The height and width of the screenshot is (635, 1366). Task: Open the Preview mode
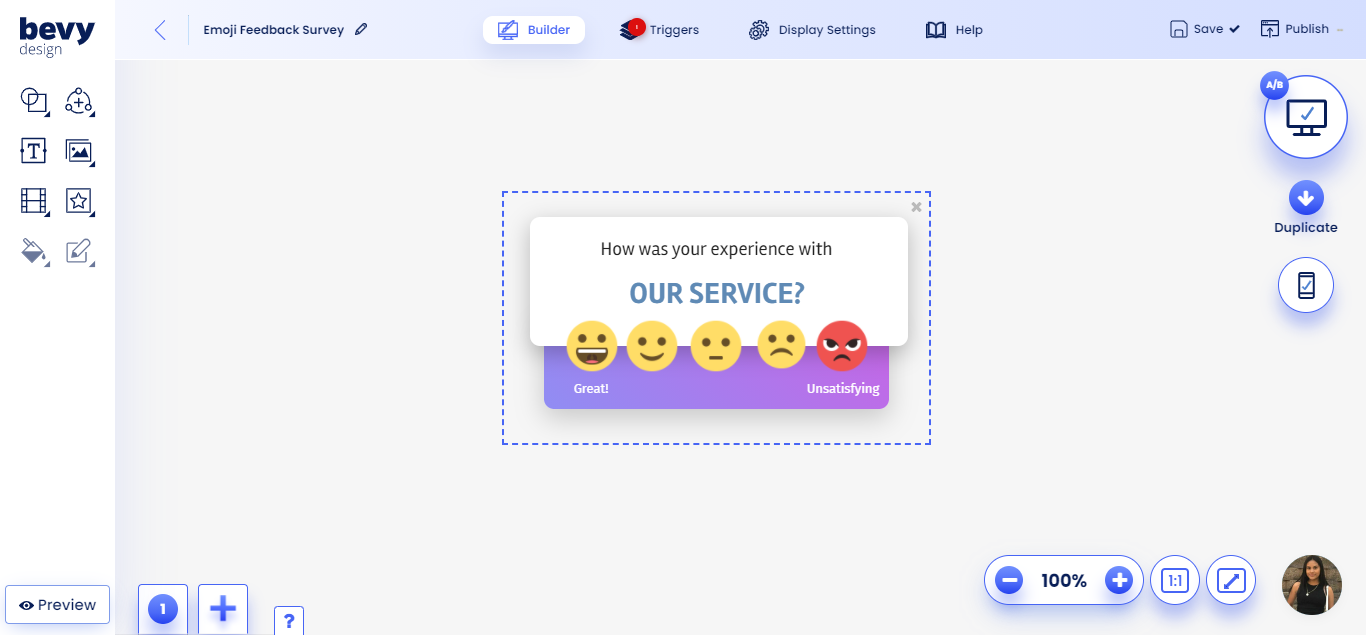57,604
